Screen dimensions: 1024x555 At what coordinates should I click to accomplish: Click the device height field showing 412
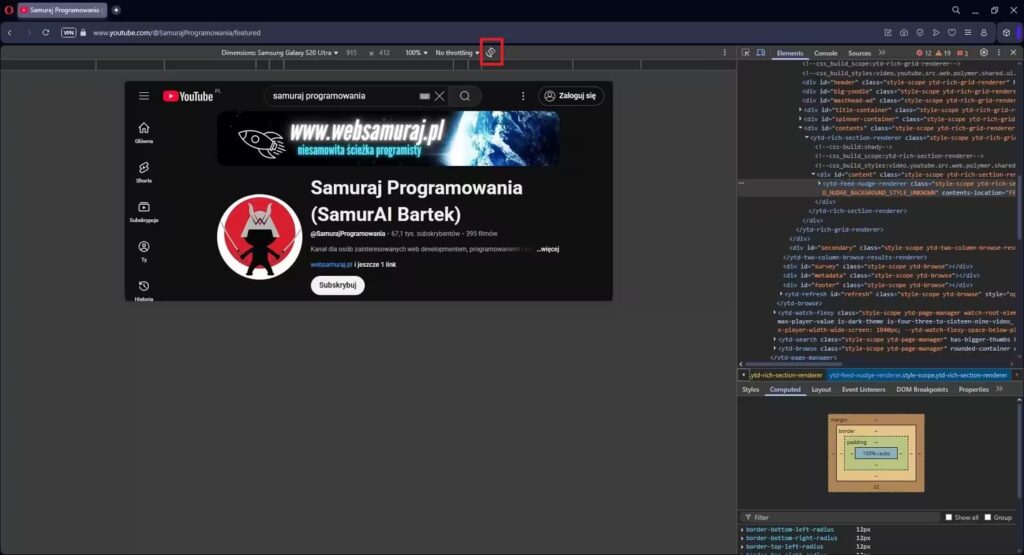coord(384,53)
